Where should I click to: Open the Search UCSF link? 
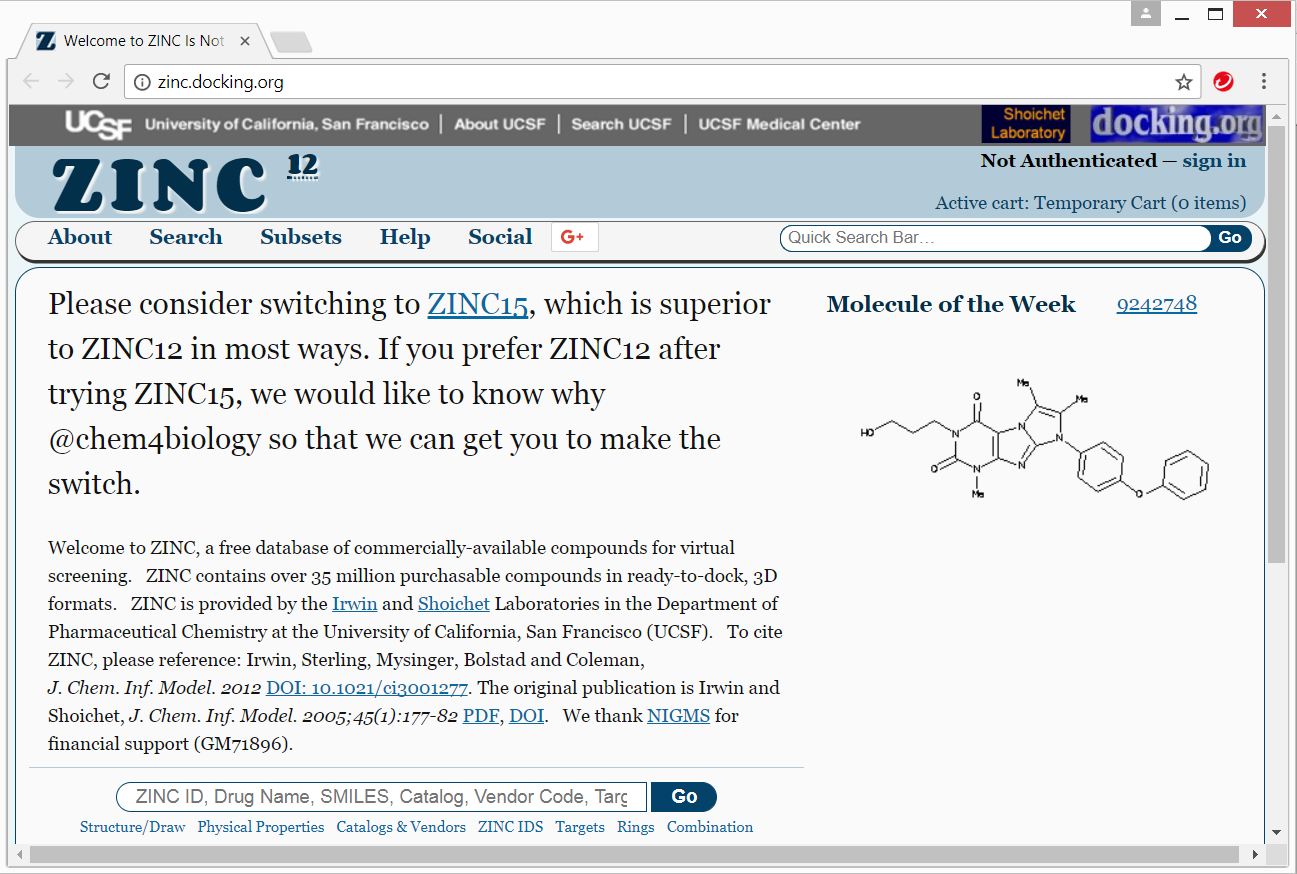pos(622,125)
